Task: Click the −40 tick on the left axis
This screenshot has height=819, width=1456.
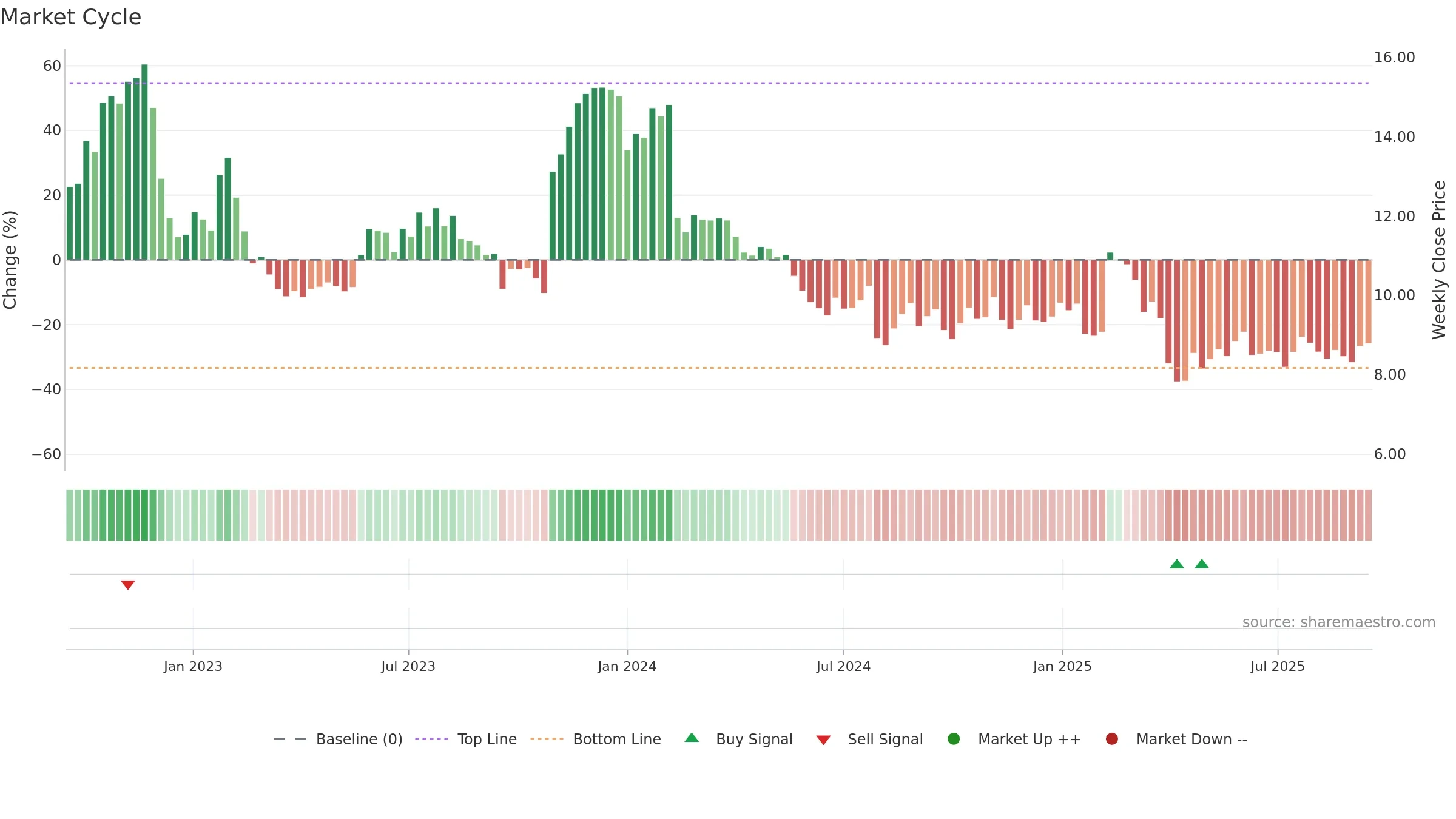Action: 46,389
